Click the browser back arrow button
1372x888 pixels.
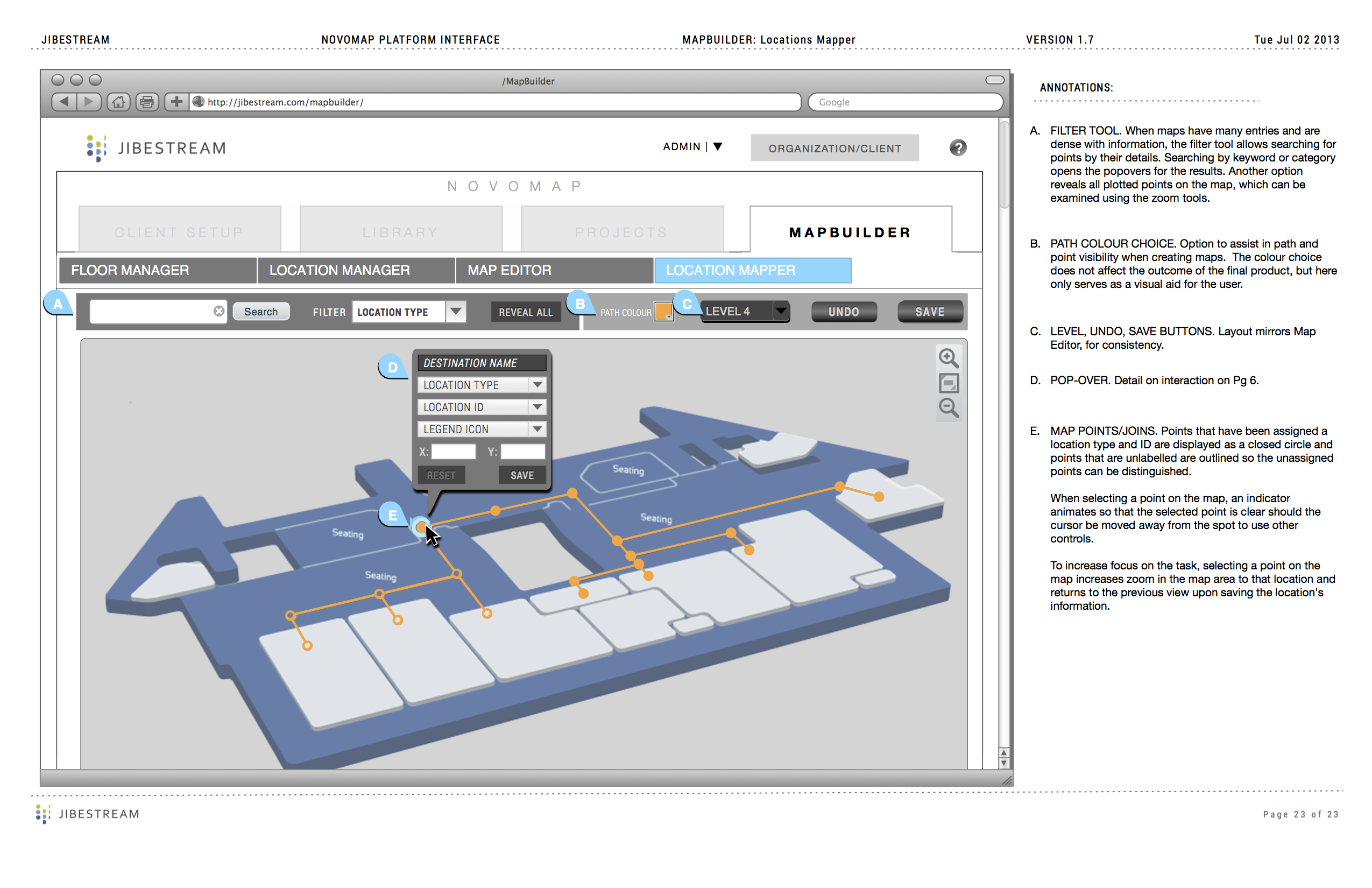coord(64,102)
